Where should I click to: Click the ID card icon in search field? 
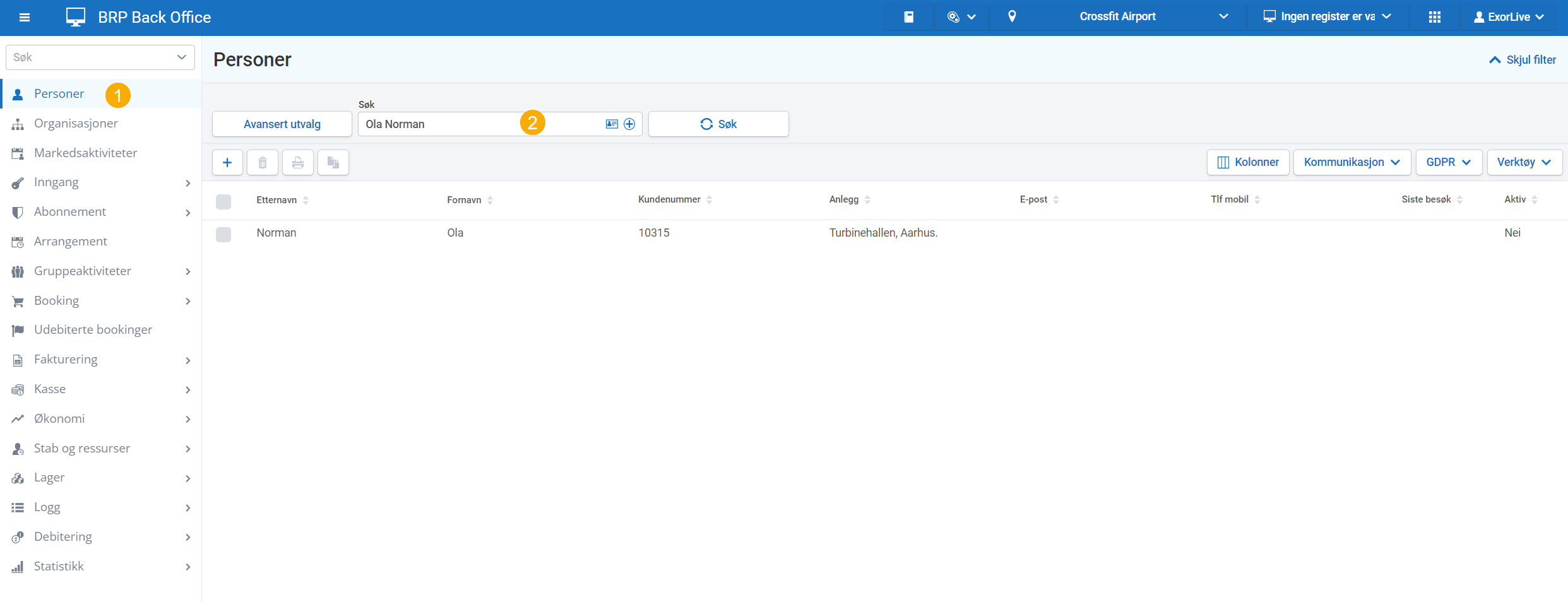[x=612, y=124]
